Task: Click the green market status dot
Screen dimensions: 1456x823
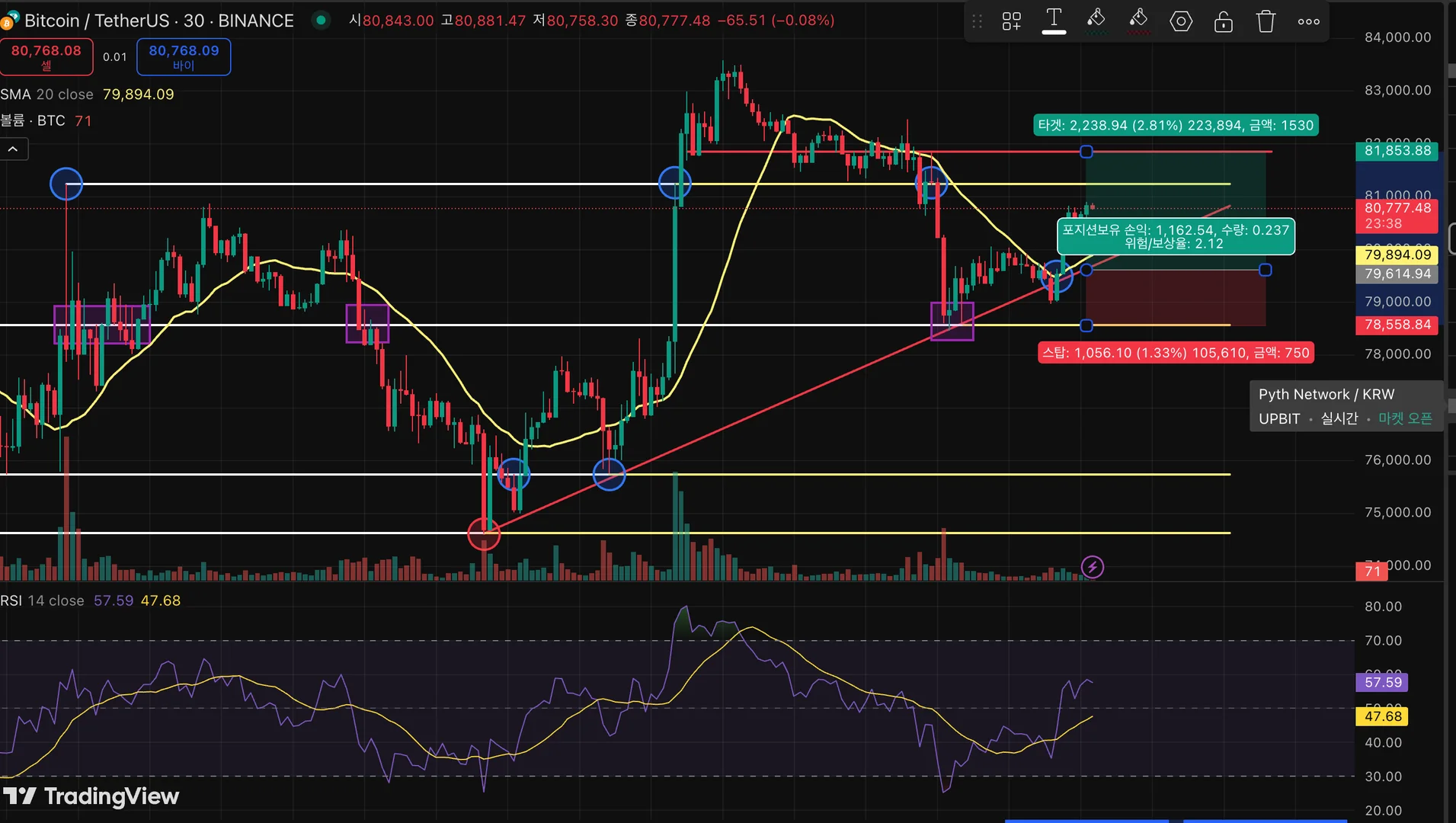Action: (322, 21)
